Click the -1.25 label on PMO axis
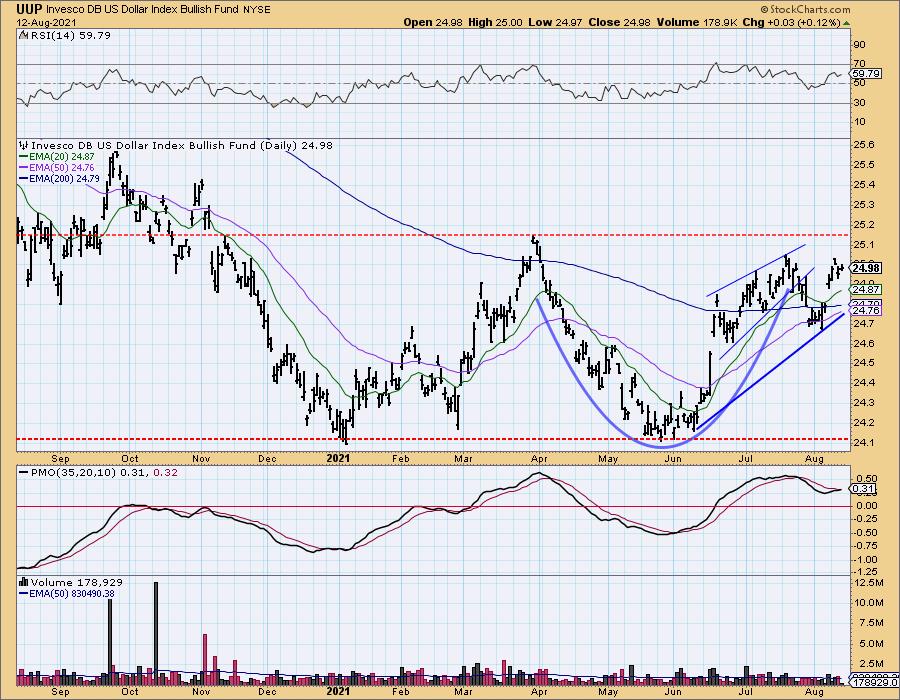 866,571
